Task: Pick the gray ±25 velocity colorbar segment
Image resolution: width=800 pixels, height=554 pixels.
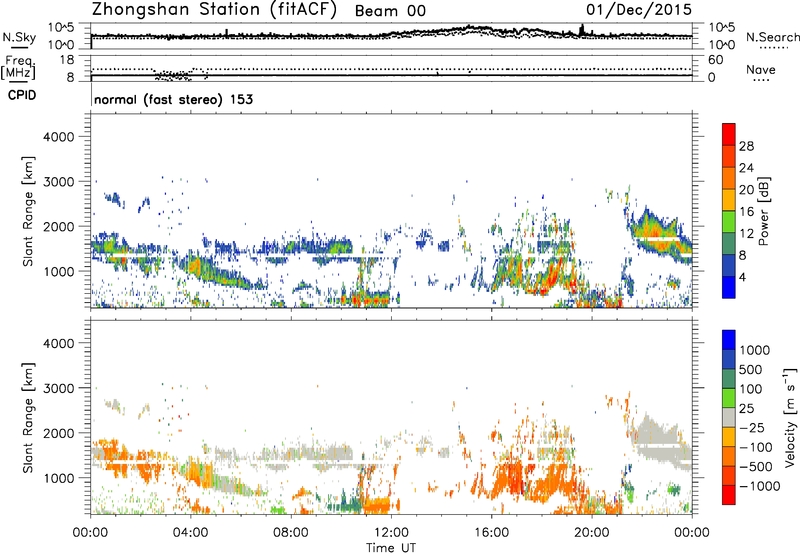Action: pos(729,418)
